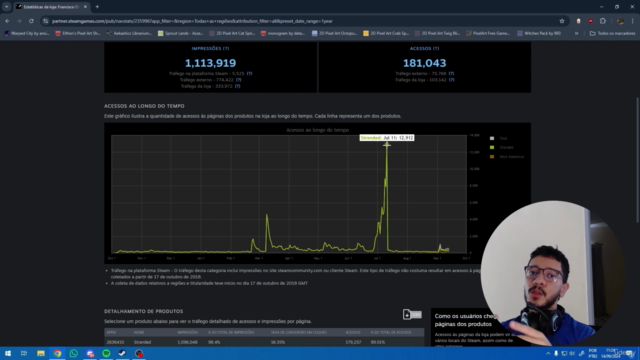Open File Explorer from the taskbar

41,353
